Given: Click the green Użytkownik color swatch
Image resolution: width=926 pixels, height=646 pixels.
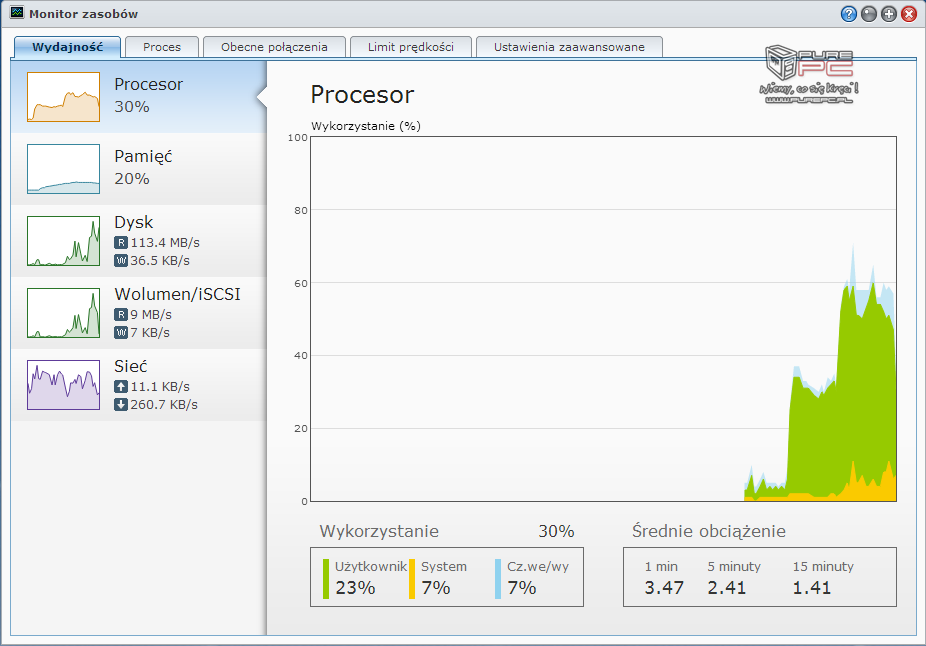Looking at the screenshot, I should [326, 579].
